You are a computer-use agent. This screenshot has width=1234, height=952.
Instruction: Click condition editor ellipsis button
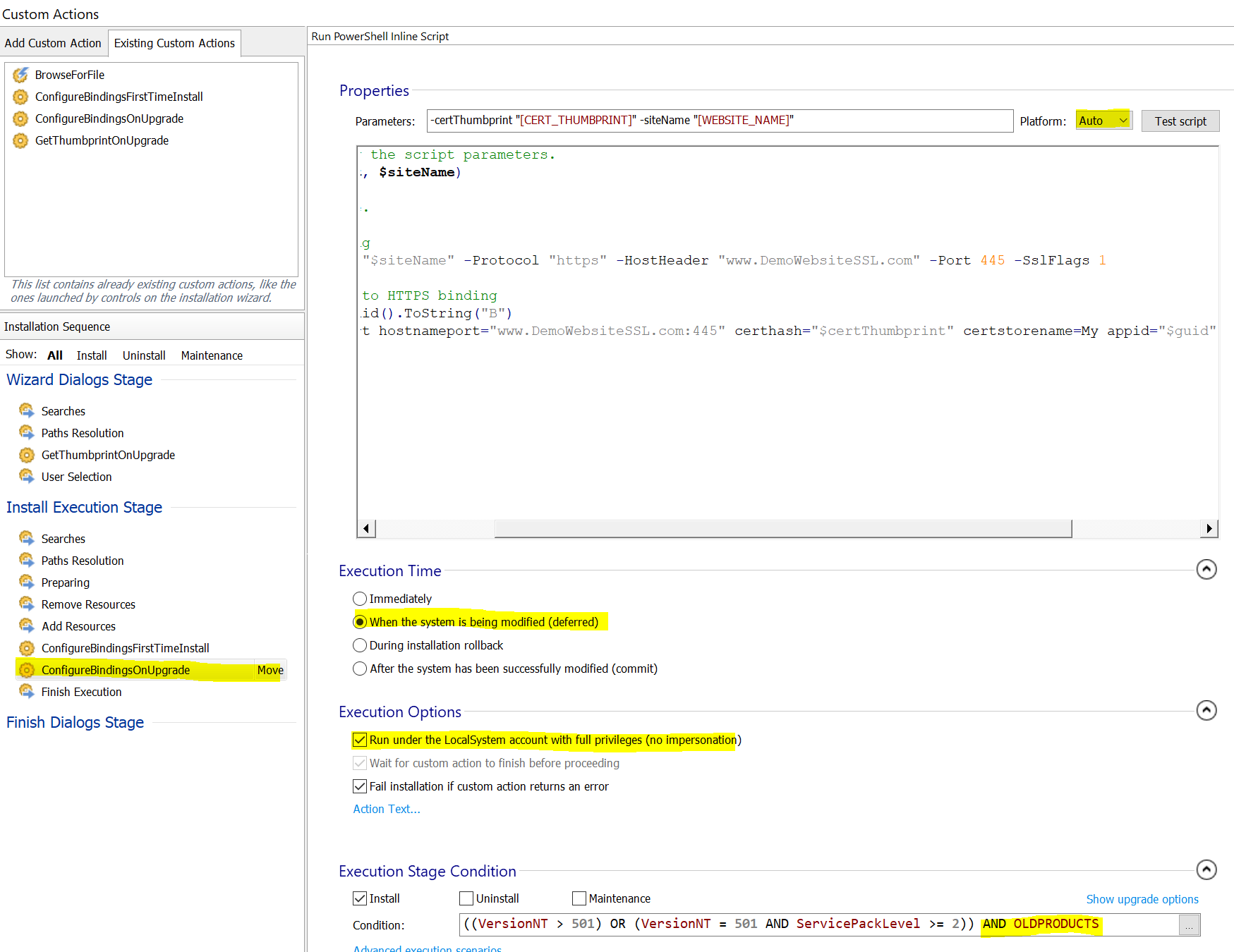pyautogui.click(x=1189, y=925)
